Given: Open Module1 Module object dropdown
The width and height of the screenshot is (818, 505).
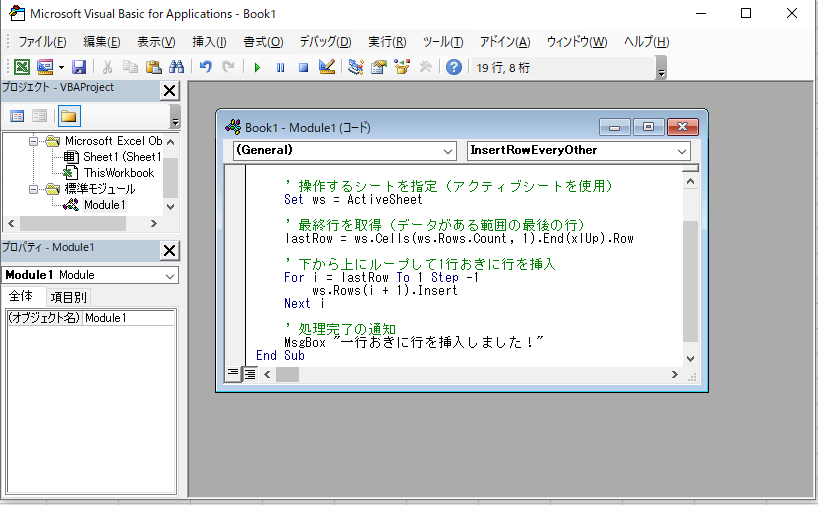Looking at the screenshot, I should [170, 275].
